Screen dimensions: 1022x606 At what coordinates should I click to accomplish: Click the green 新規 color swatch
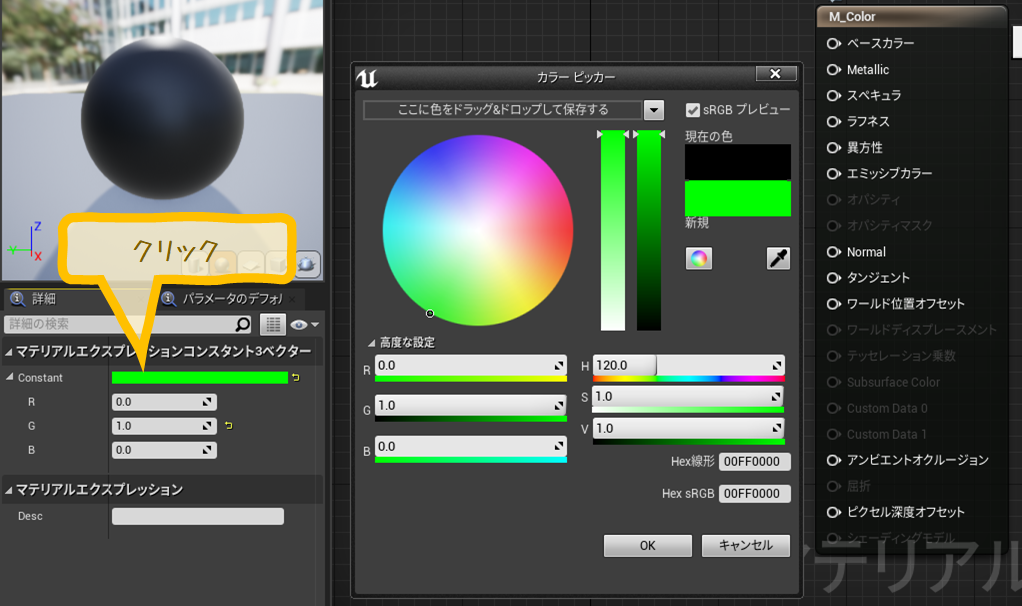pos(738,198)
